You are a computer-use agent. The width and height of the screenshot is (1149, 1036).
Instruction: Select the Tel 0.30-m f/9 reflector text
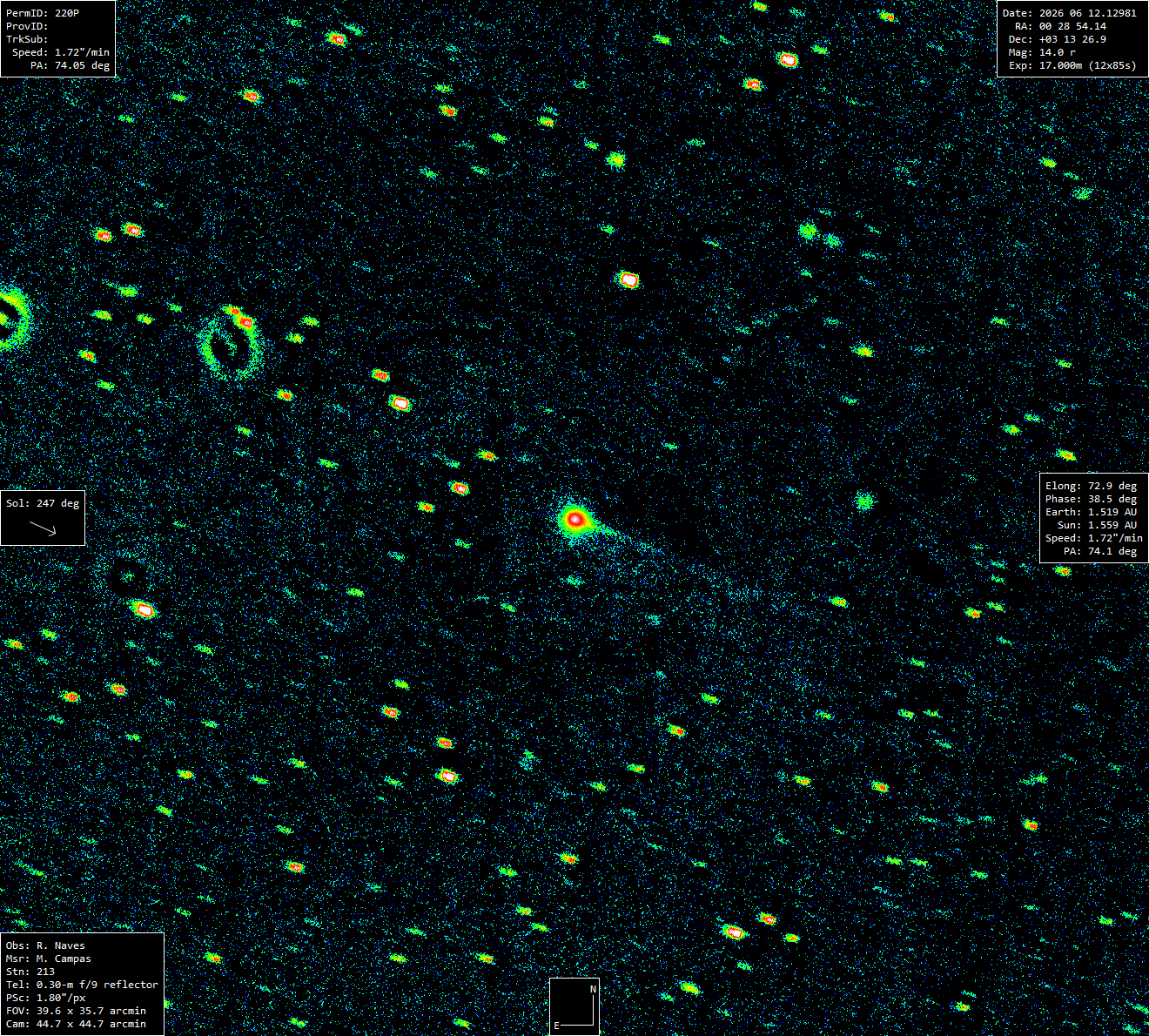82,985
